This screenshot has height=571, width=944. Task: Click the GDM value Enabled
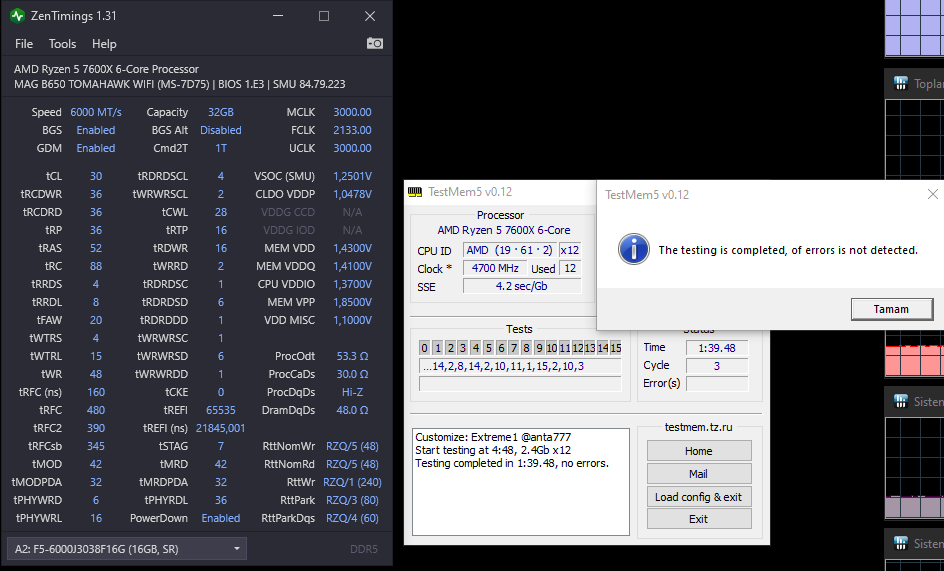[x=96, y=148]
